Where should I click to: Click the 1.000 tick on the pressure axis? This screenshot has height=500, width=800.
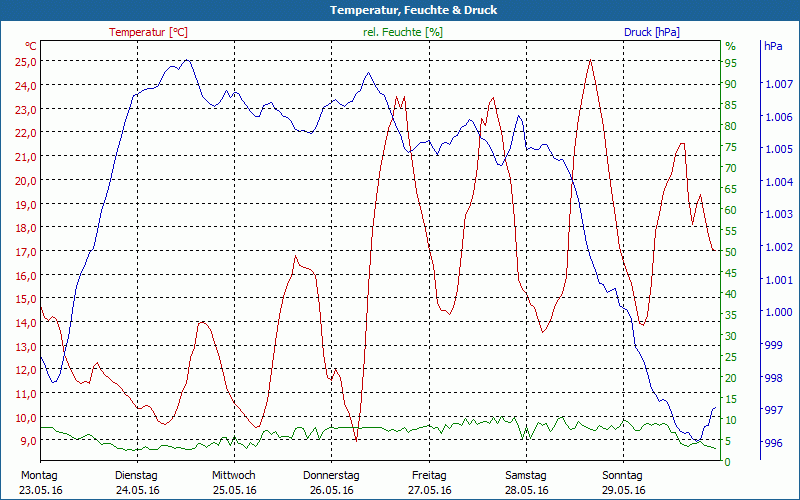click(777, 312)
